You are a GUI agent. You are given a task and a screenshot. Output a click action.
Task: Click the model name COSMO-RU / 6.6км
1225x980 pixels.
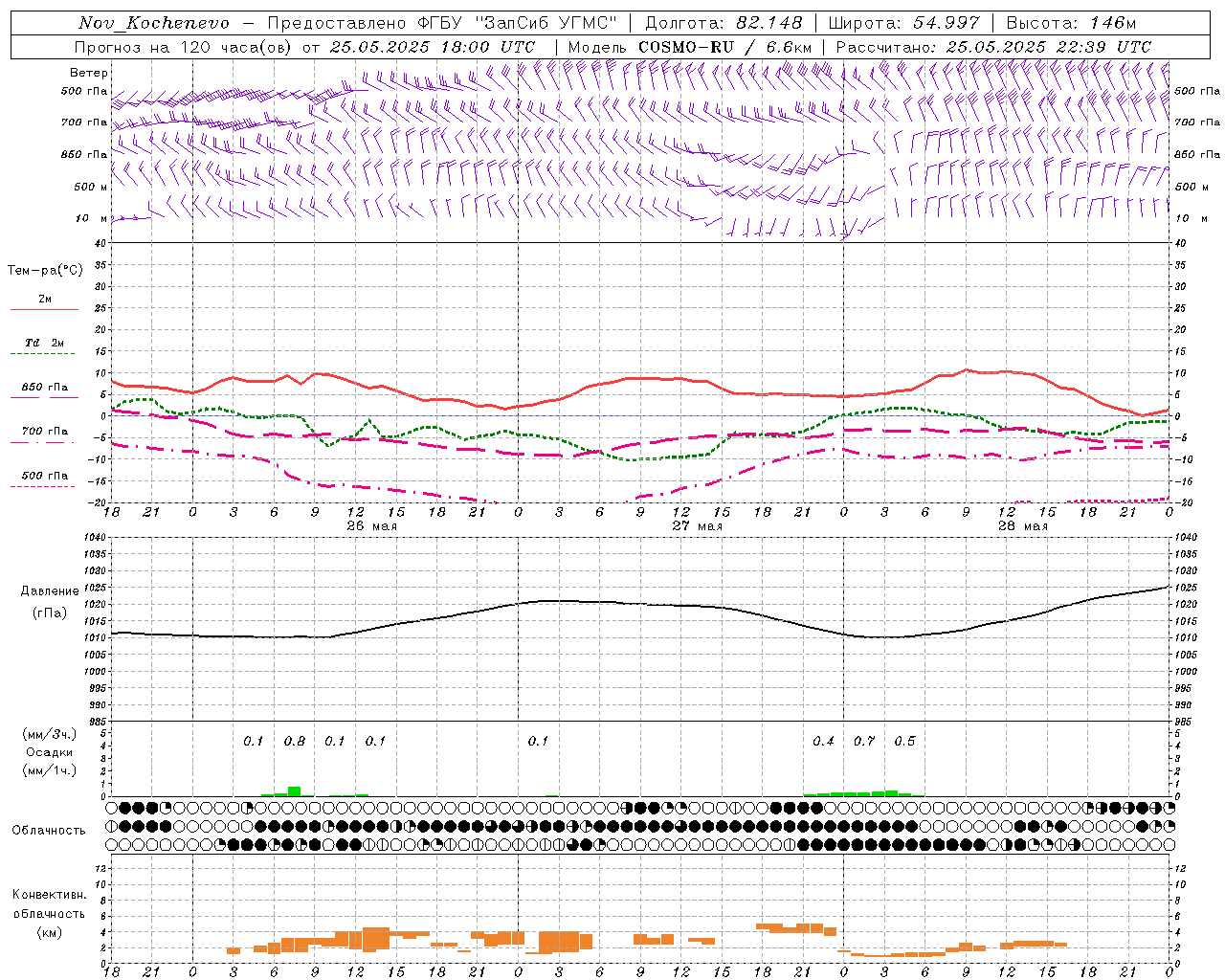724,47
